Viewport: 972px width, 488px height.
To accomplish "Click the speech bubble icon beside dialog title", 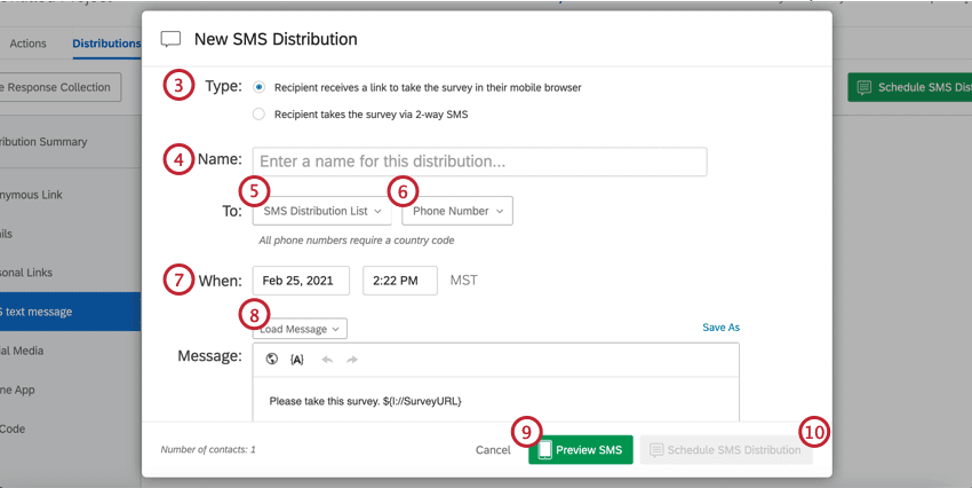I will click(x=171, y=40).
